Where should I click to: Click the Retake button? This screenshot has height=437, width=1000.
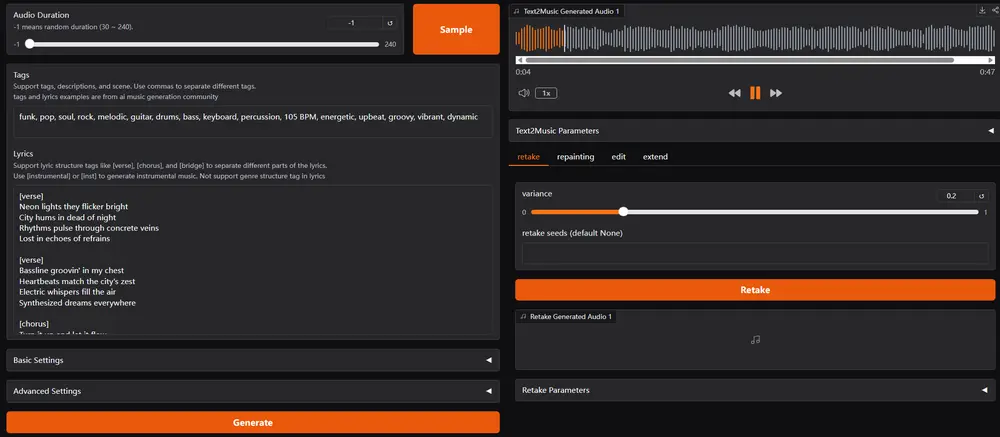pyautogui.click(x=755, y=290)
